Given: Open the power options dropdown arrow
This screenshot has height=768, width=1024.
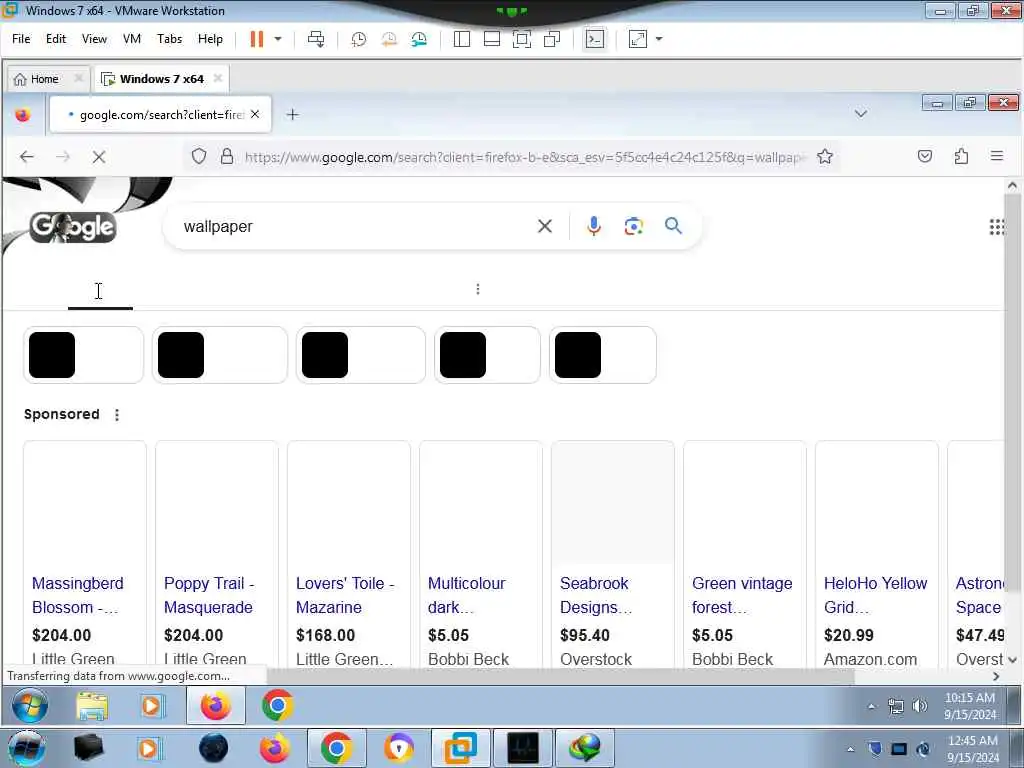Looking at the screenshot, I should (278, 39).
